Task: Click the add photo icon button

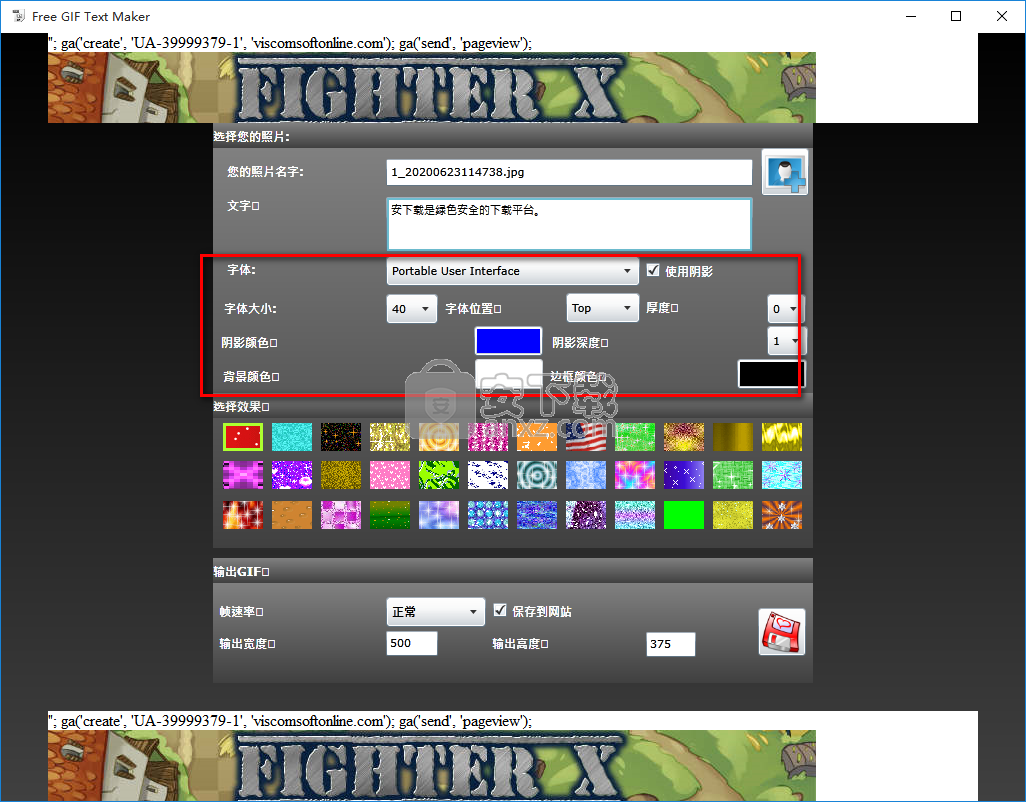Action: coord(785,172)
